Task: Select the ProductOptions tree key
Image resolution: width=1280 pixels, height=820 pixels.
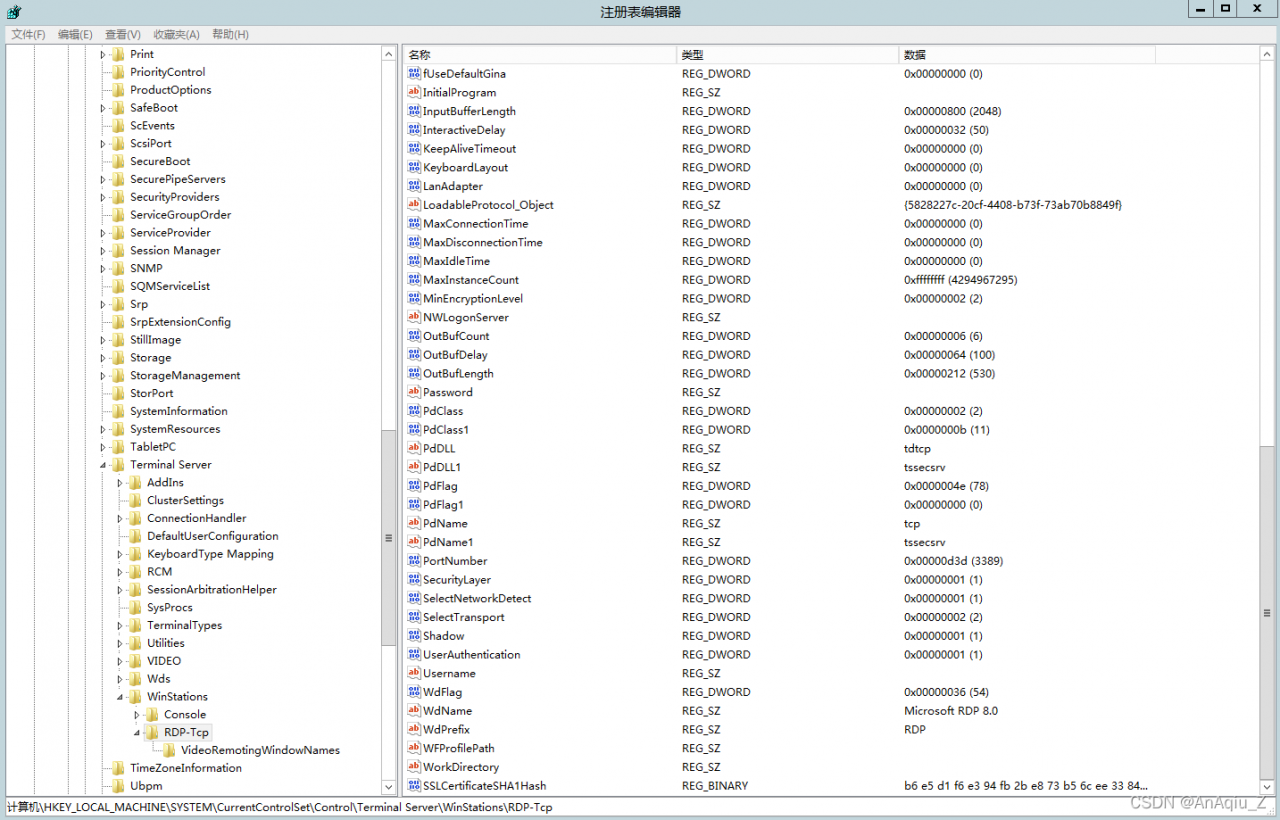Action: tap(171, 90)
